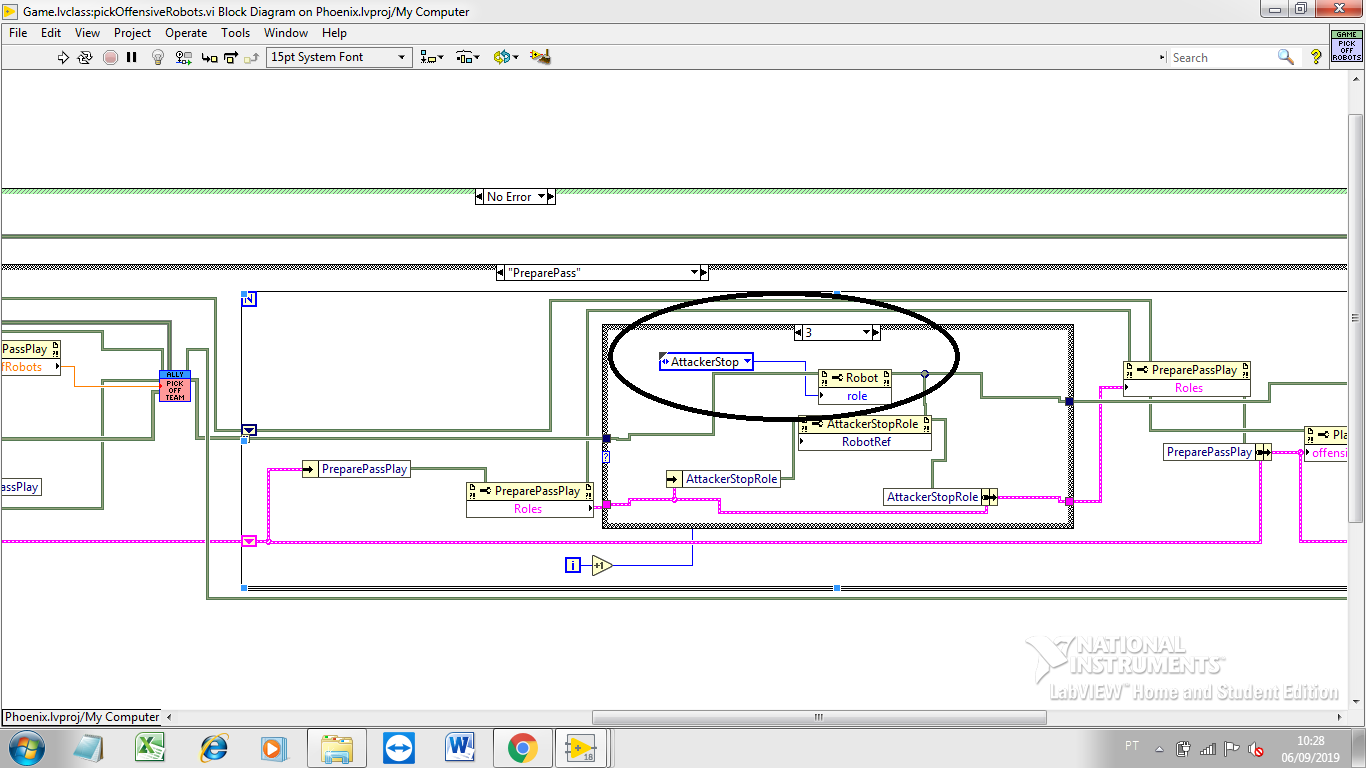Click the horizontal scrollbar right arrow
The height and width of the screenshot is (772, 1366).
(x=1340, y=717)
